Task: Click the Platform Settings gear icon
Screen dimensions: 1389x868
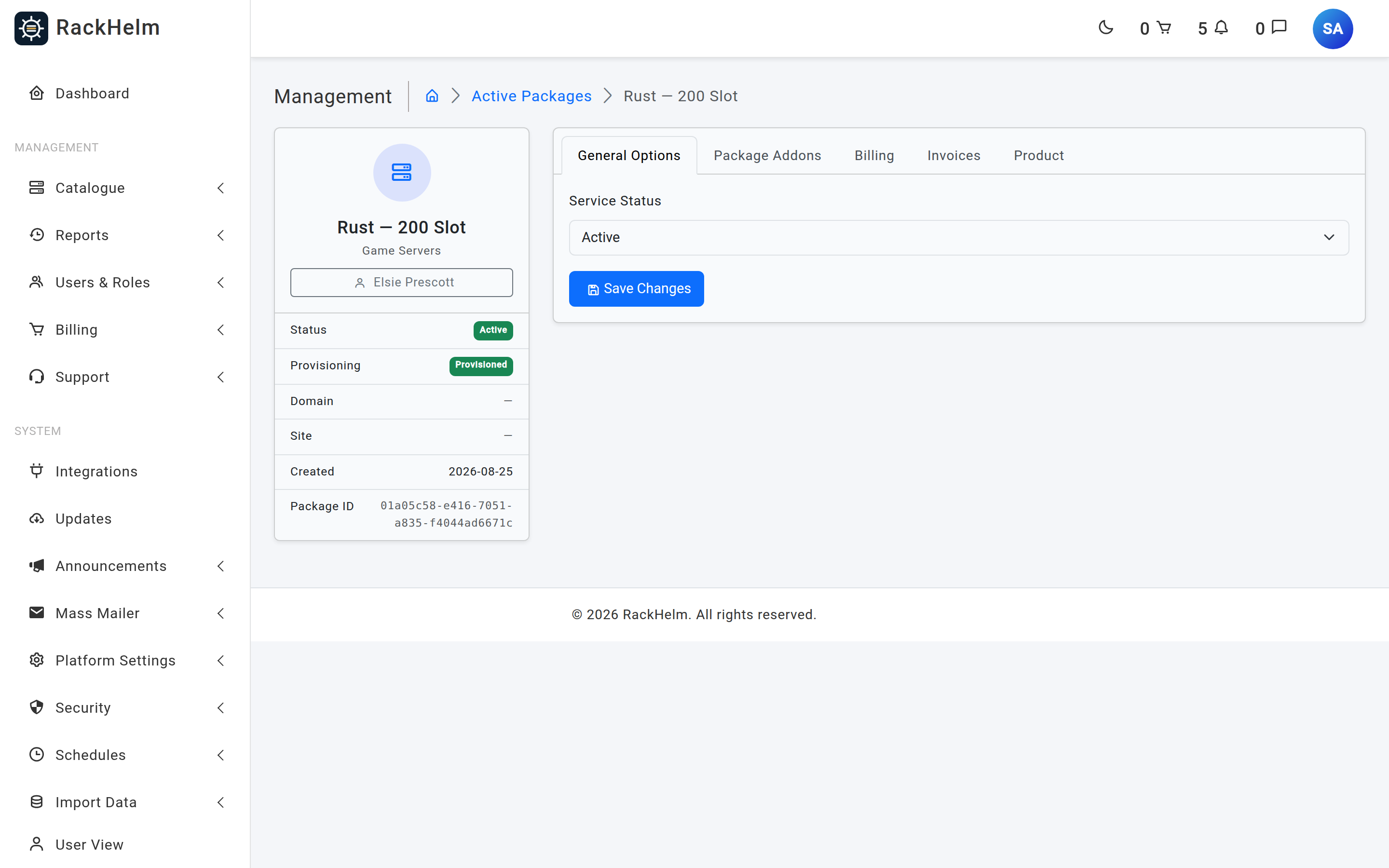Action: pyautogui.click(x=37, y=660)
